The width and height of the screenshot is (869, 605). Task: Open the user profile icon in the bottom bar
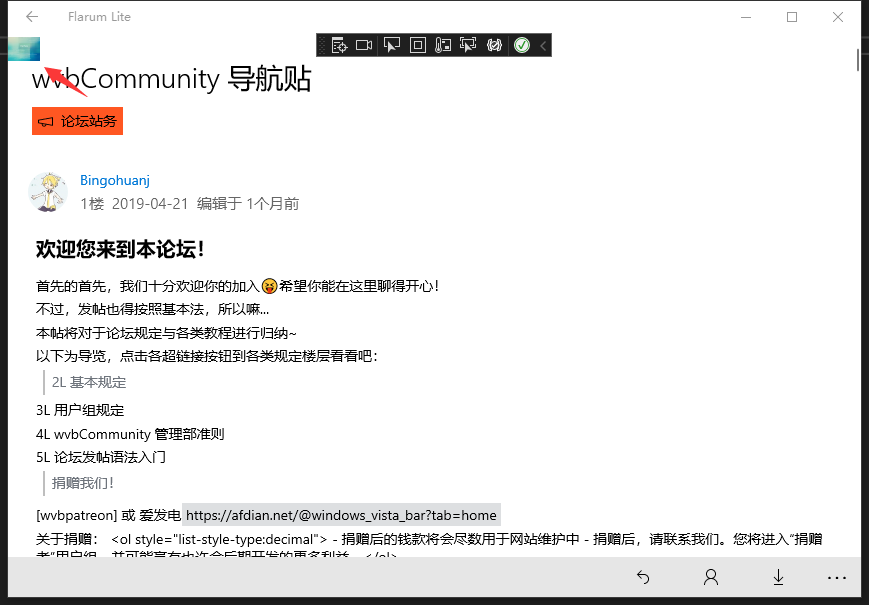click(711, 577)
